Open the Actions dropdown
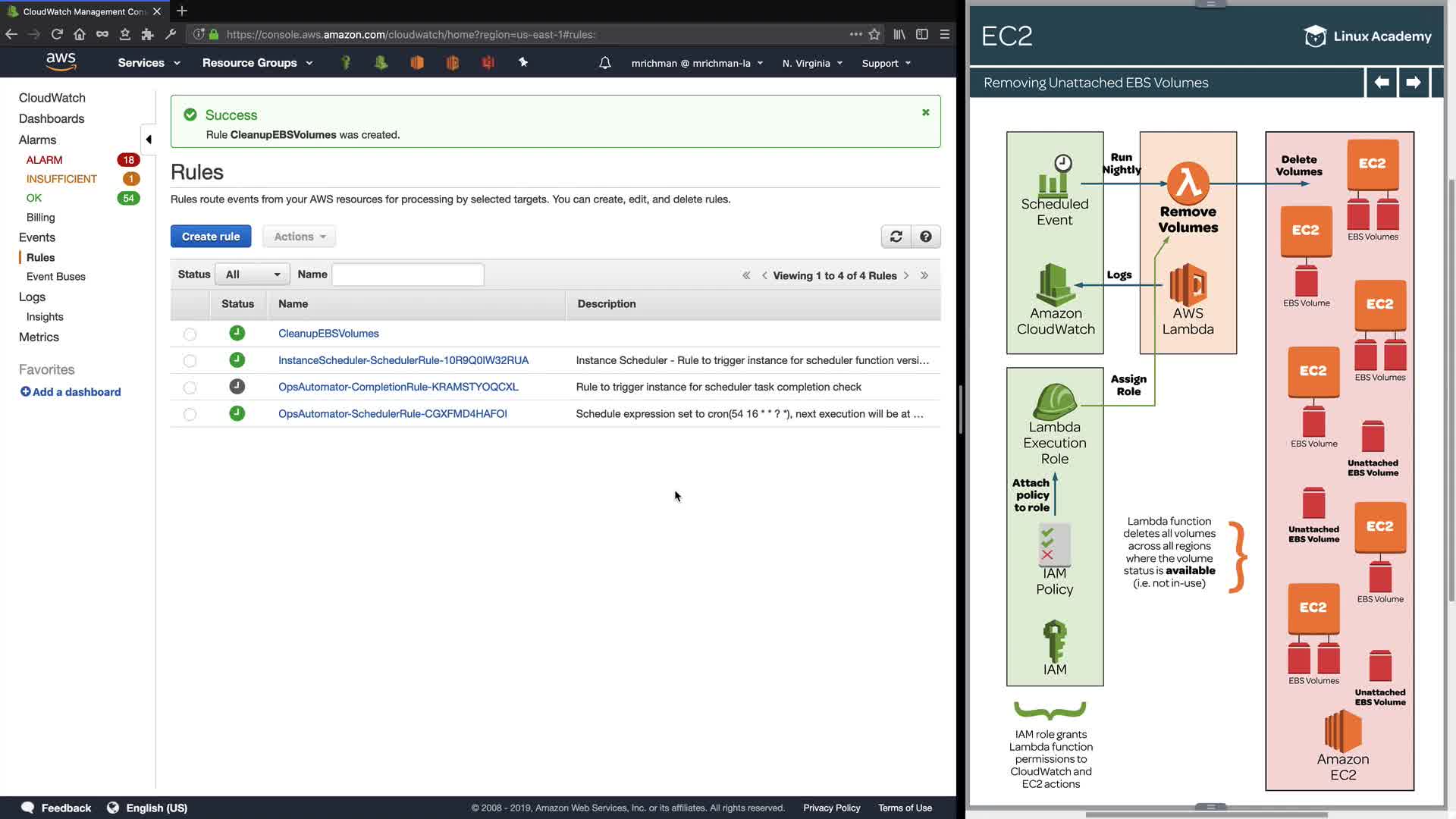 point(299,237)
